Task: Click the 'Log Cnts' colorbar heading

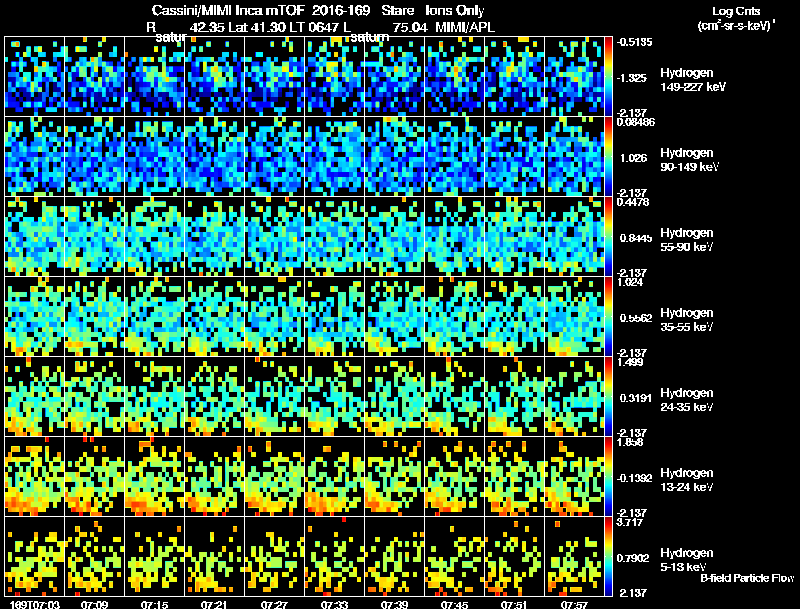Action: click(x=736, y=11)
